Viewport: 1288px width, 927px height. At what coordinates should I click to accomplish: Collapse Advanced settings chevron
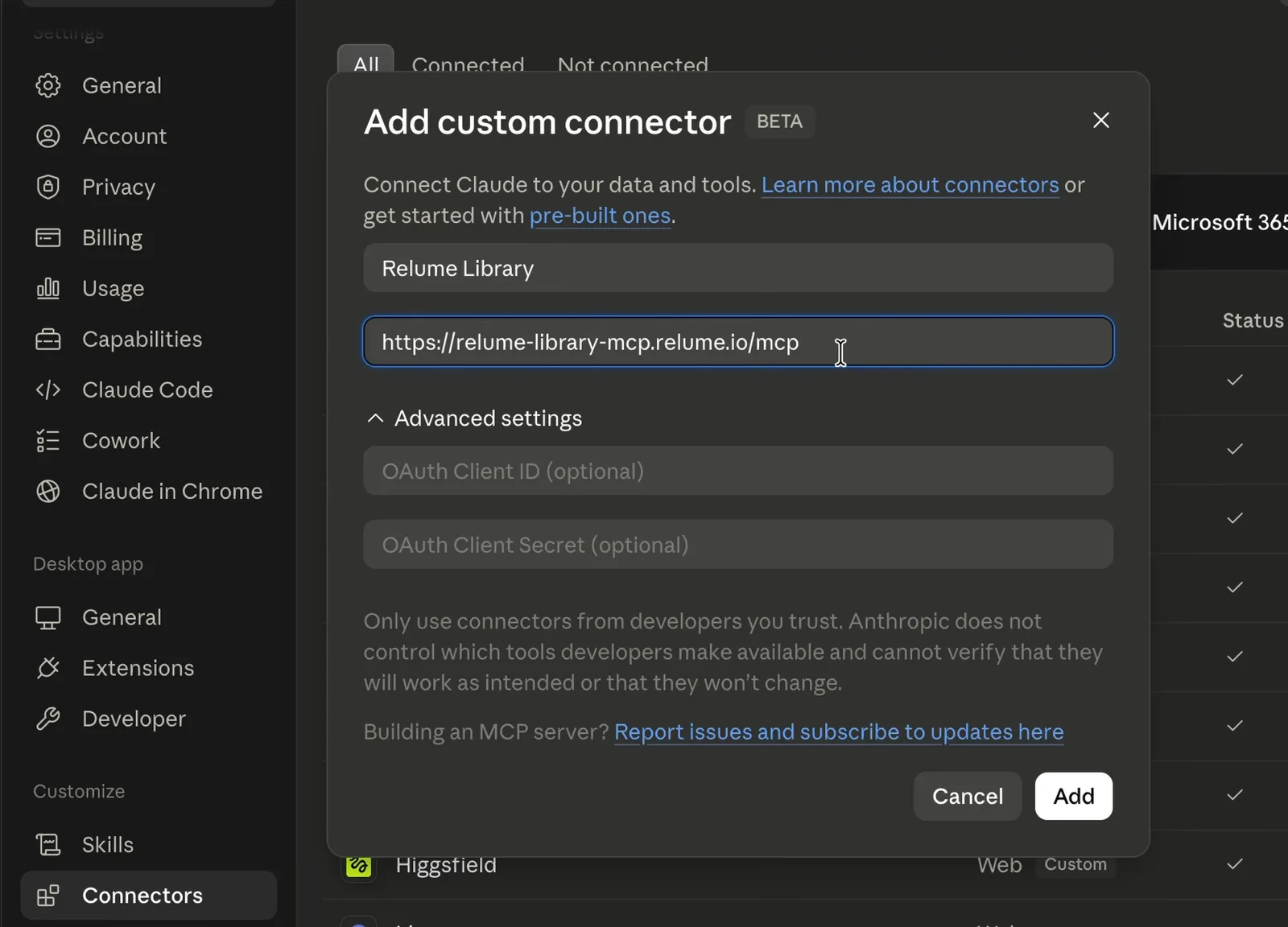click(x=375, y=418)
